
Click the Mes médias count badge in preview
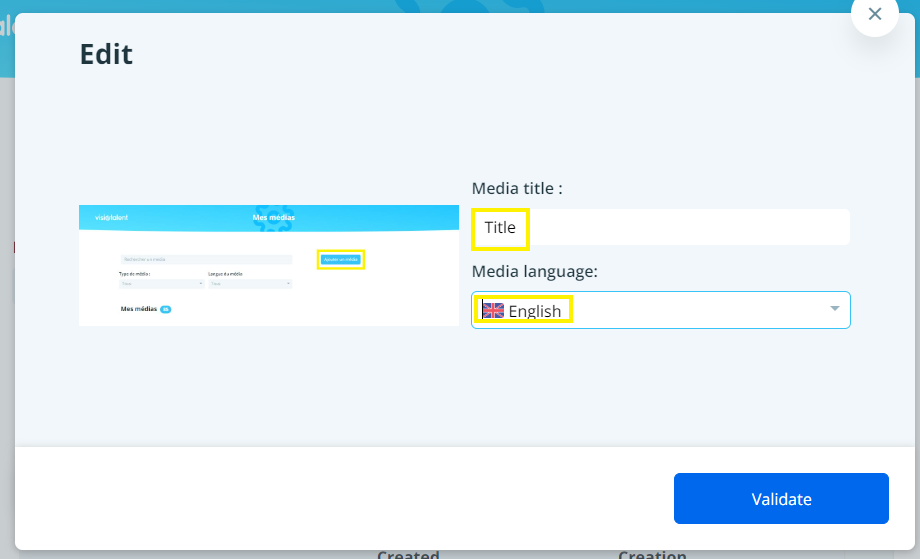click(166, 310)
